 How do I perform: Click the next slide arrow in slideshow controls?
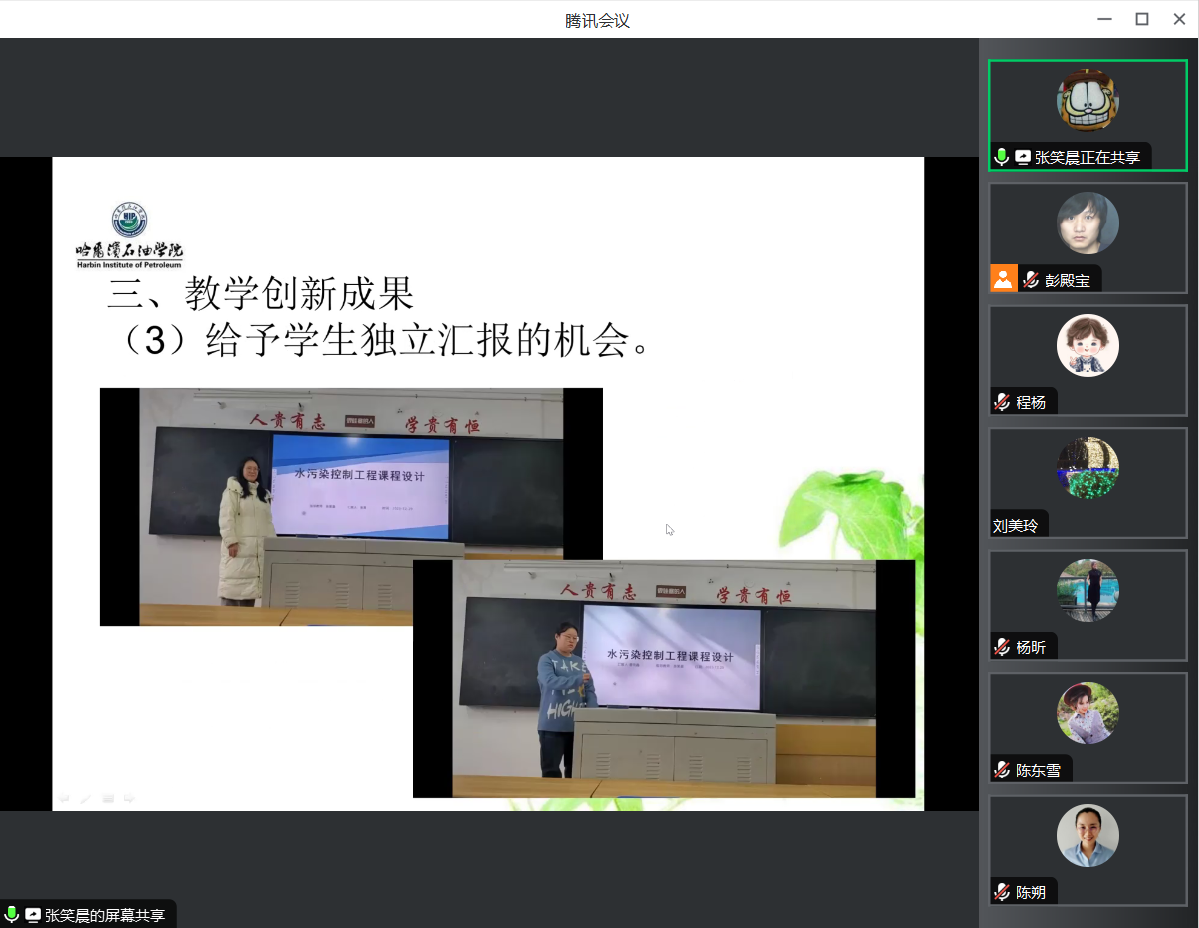click(x=129, y=798)
